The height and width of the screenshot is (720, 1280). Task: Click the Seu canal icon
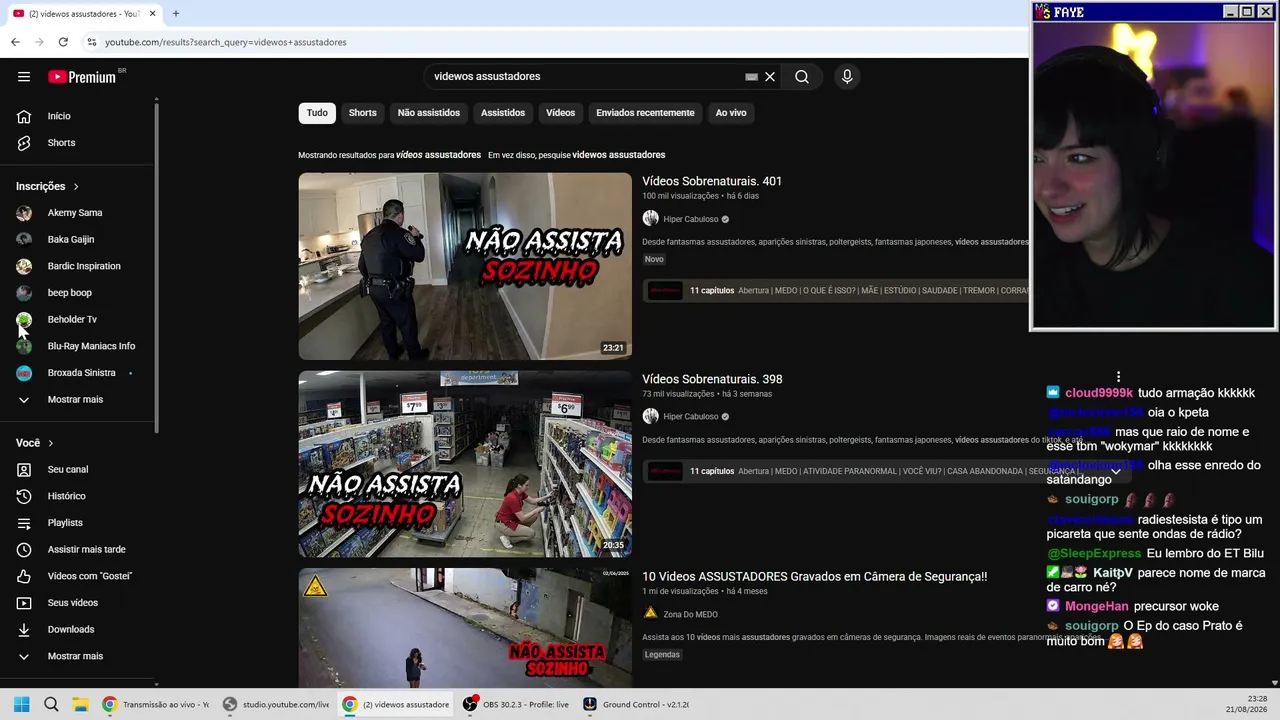[x=24, y=470]
